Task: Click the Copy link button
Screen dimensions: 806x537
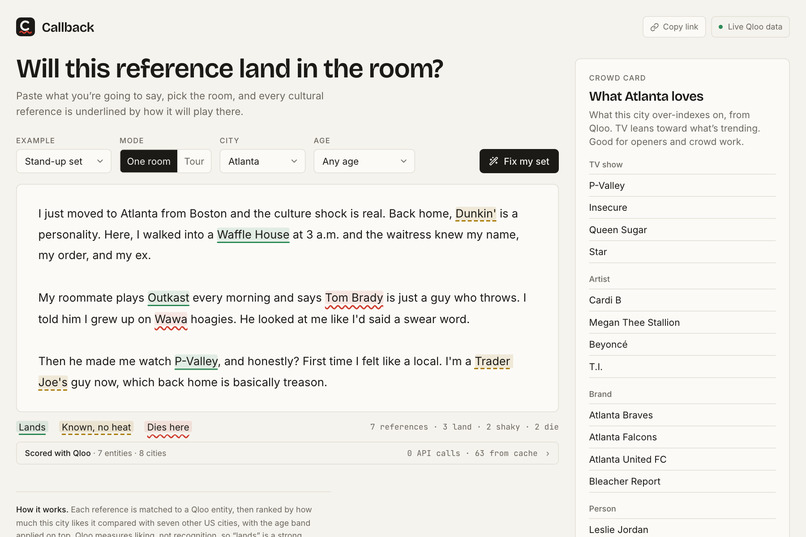Action: [674, 27]
